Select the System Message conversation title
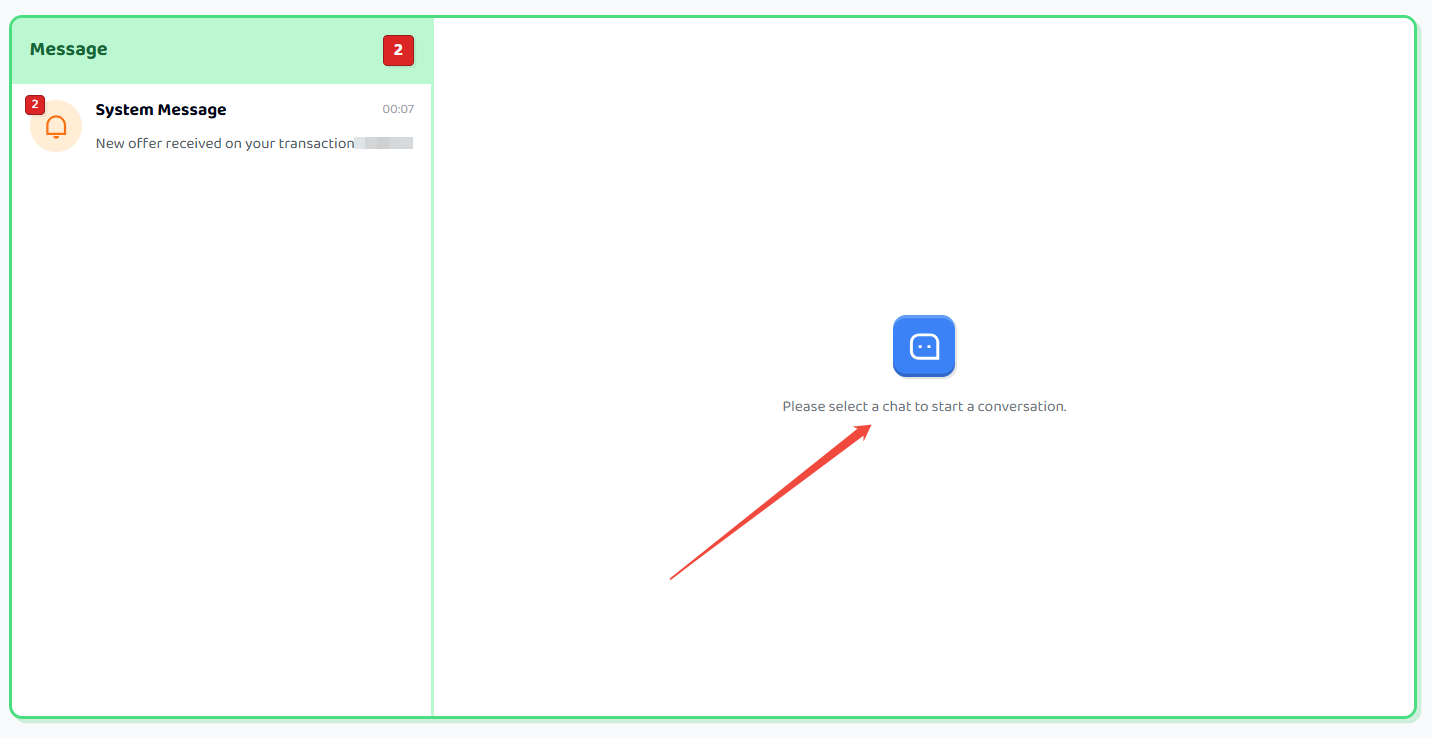This screenshot has width=1432, height=738. [x=161, y=110]
